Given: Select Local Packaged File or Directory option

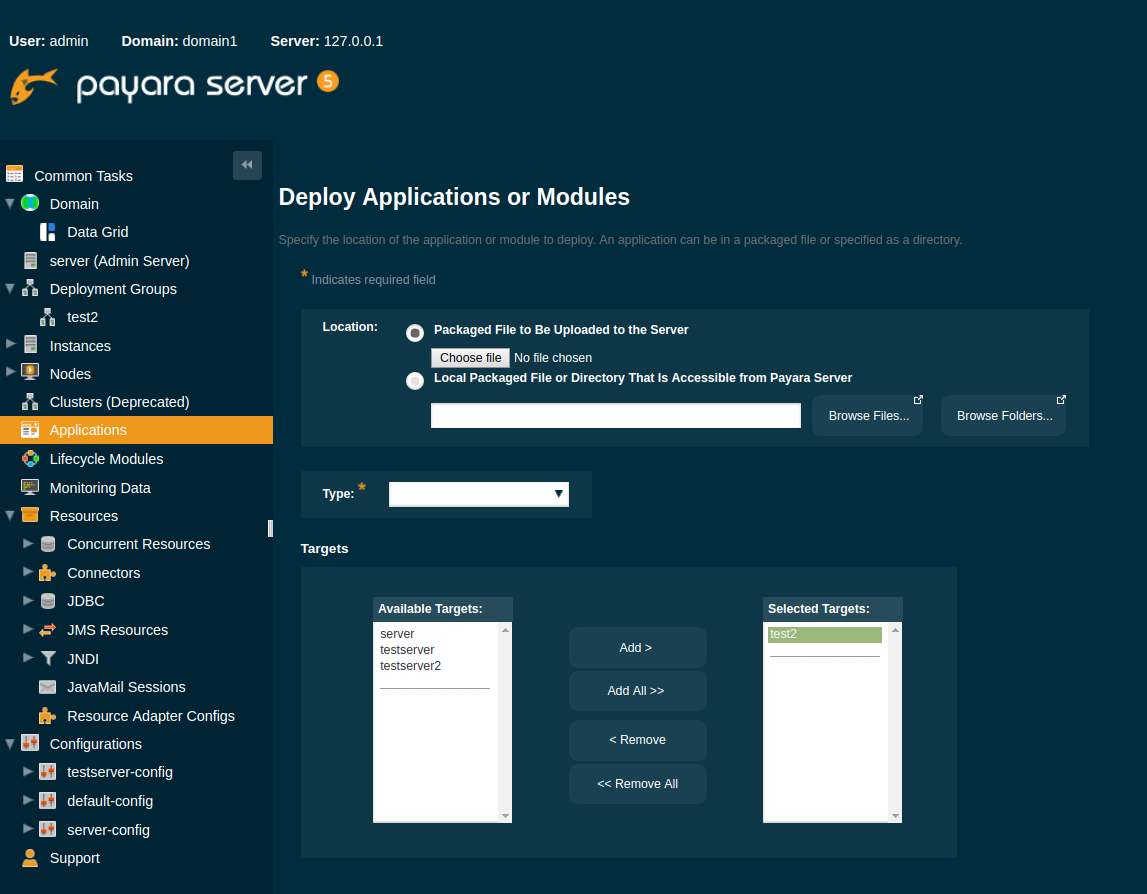Looking at the screenshot, I should (415, 380).
